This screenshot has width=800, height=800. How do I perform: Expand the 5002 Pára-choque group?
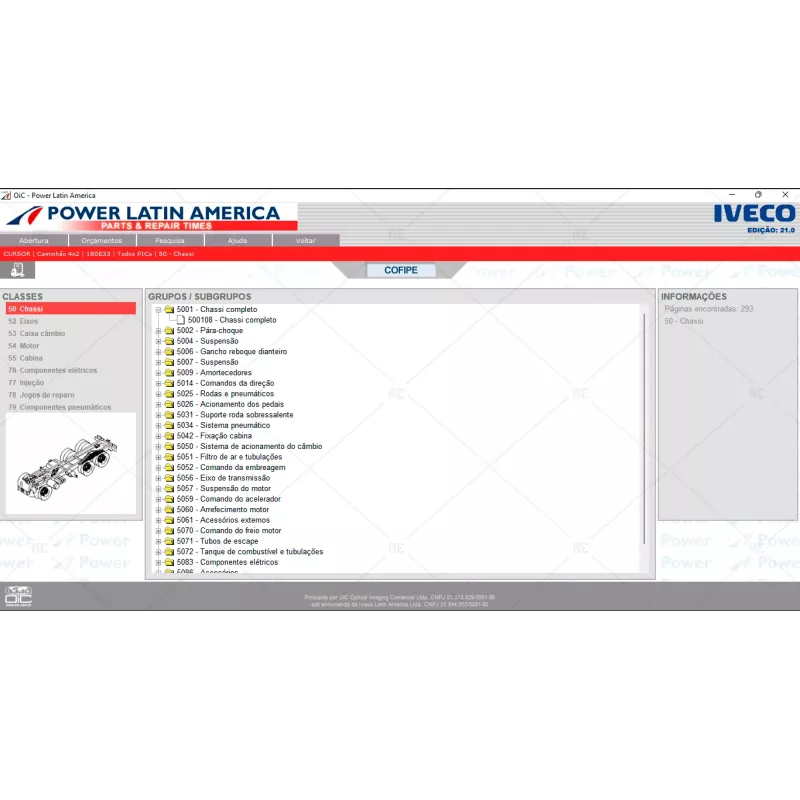click(157, 330)
